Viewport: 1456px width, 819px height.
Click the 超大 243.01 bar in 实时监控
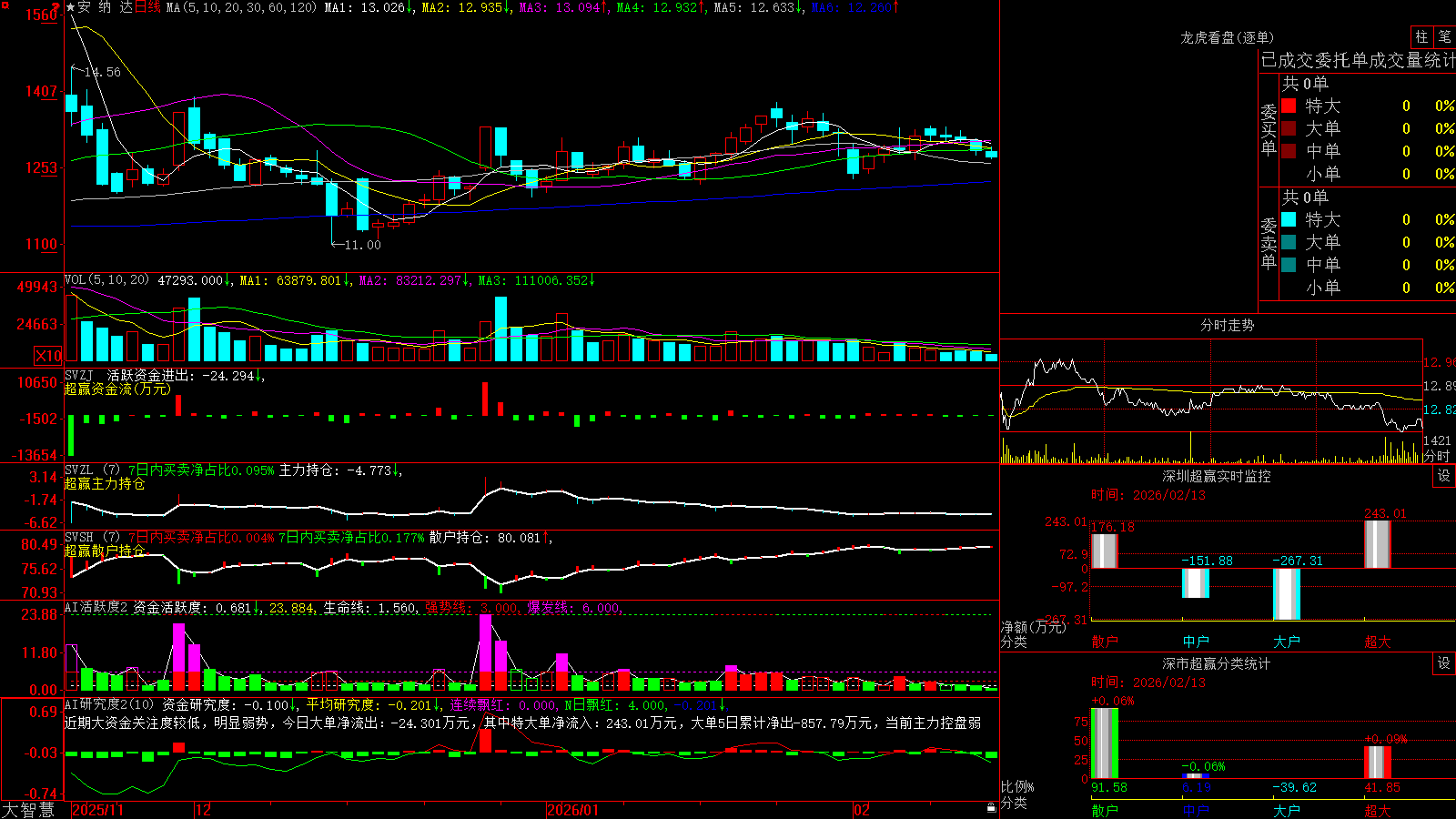[x=1377, y=544]
